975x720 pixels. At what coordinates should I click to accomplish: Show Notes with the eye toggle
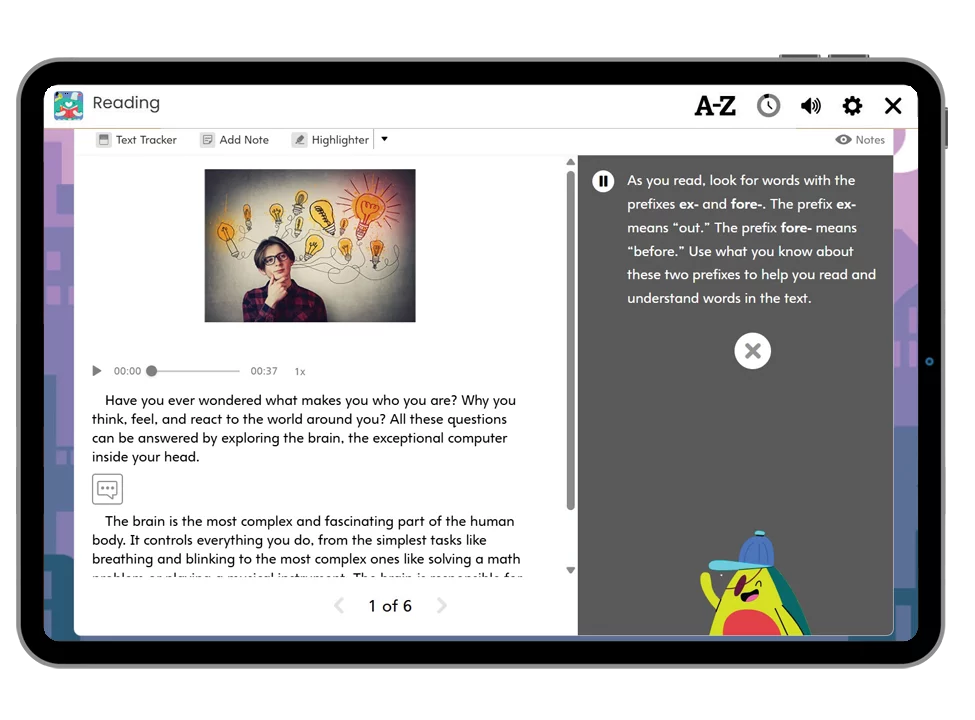pos(859,140)
